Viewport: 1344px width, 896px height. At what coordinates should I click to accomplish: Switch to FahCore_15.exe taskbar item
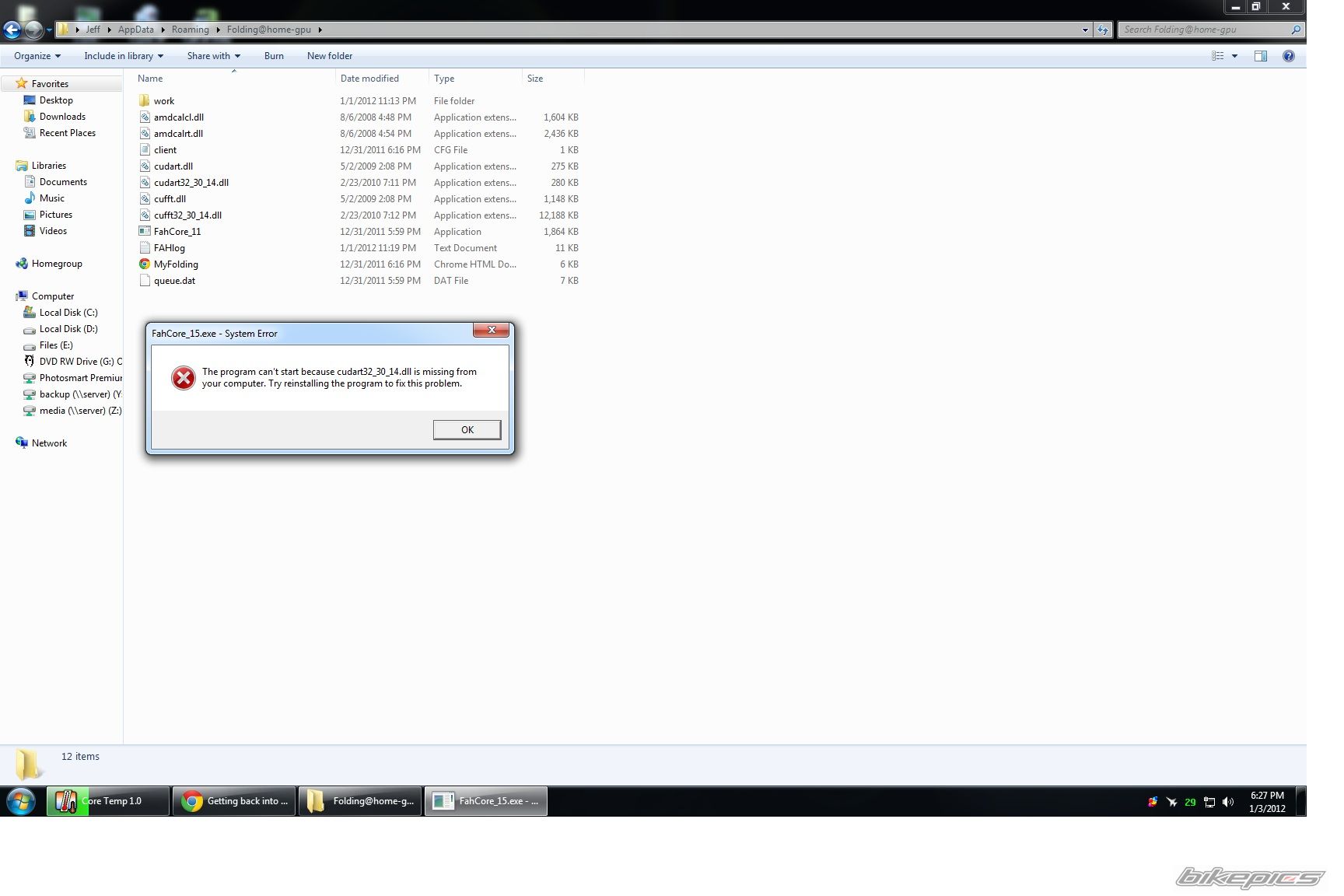pyautogui.click(x=486, y=801)
